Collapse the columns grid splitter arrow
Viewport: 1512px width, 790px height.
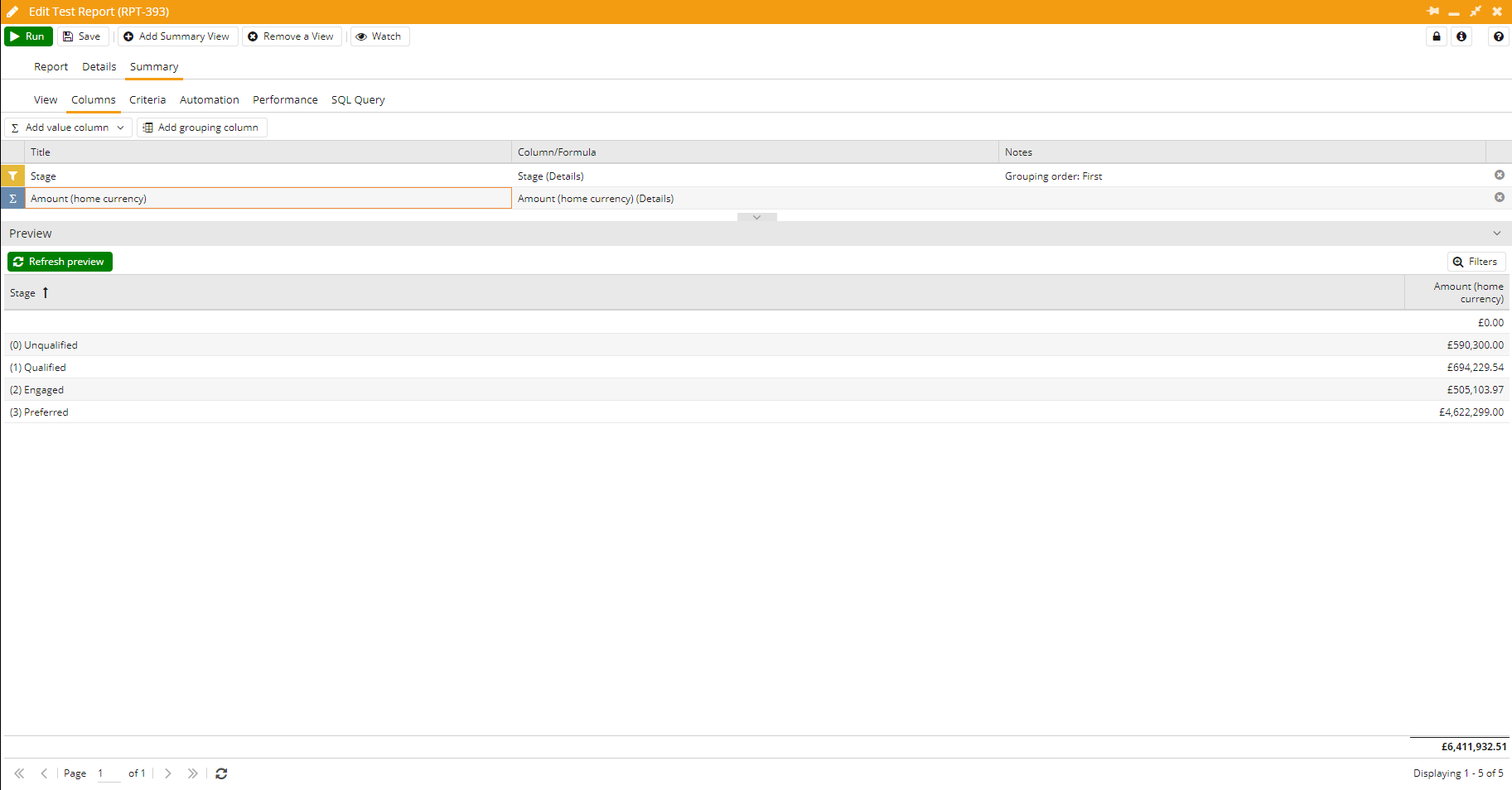(x=756, y=217)
